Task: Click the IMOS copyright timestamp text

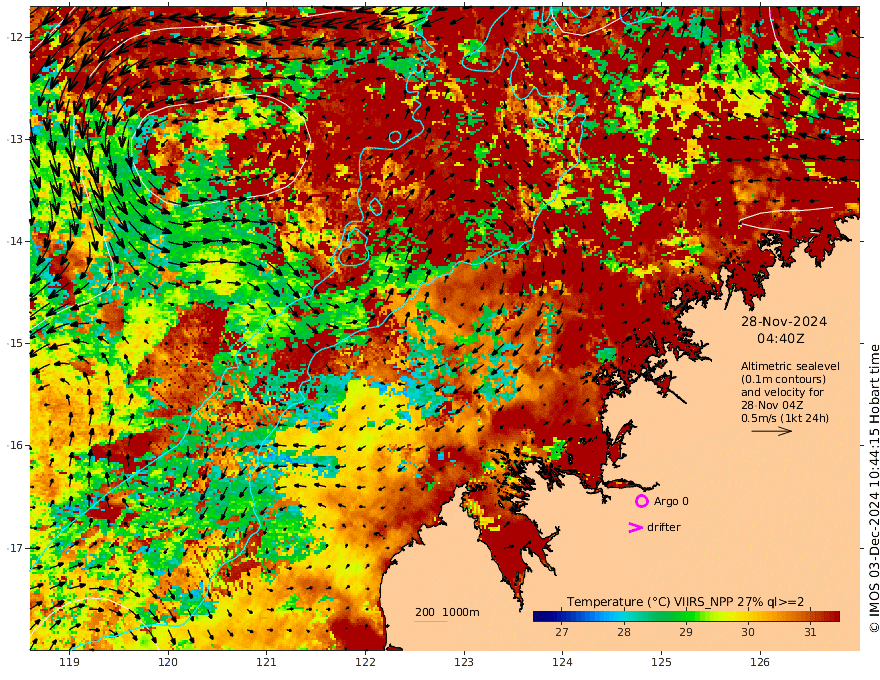Action: pos(874,488)
